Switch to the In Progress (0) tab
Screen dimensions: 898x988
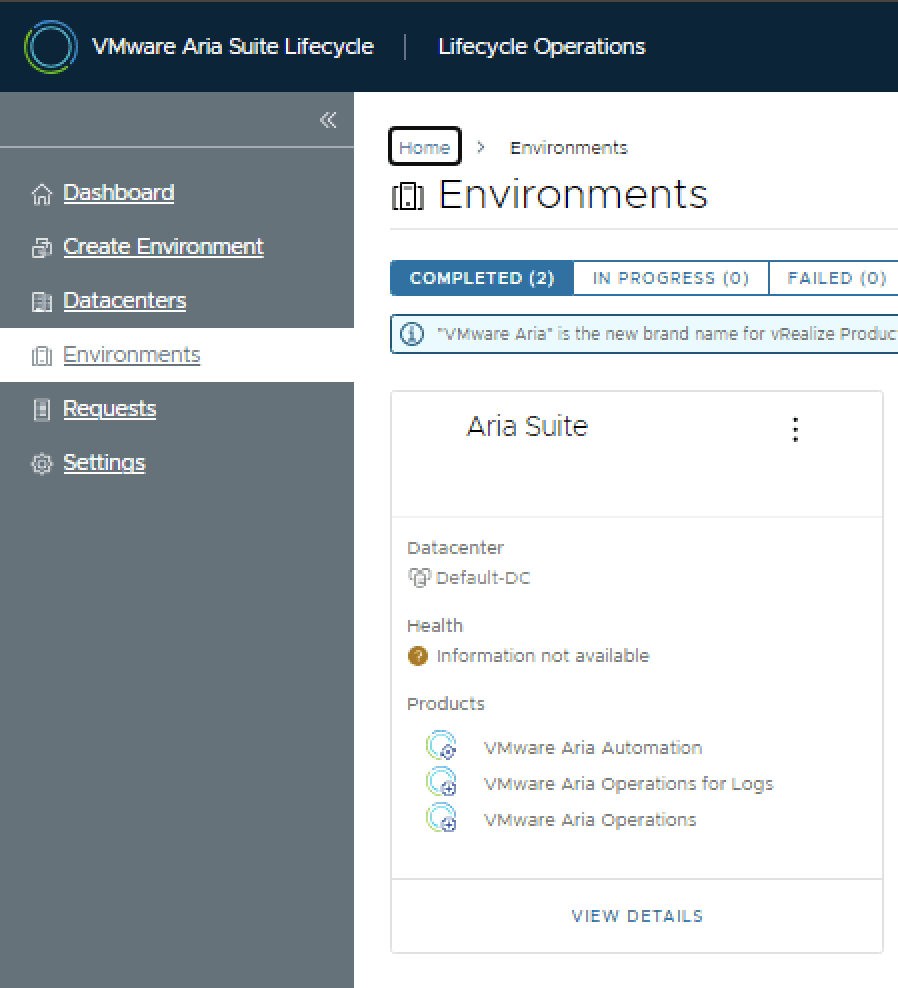coord(670,278)
